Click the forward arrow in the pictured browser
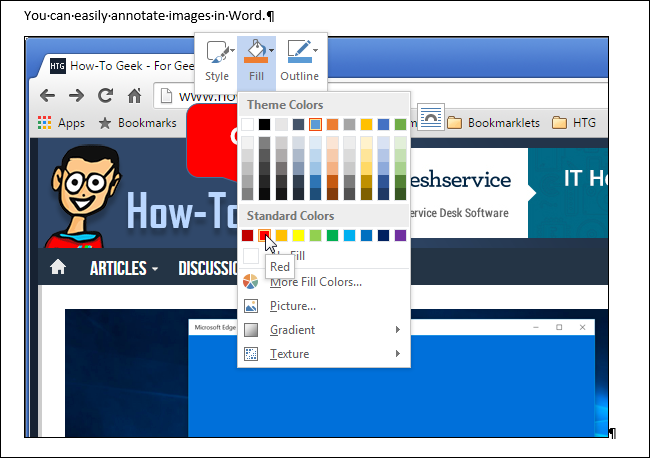This screenshot has height=458, width=650. [x=77, y=96]
